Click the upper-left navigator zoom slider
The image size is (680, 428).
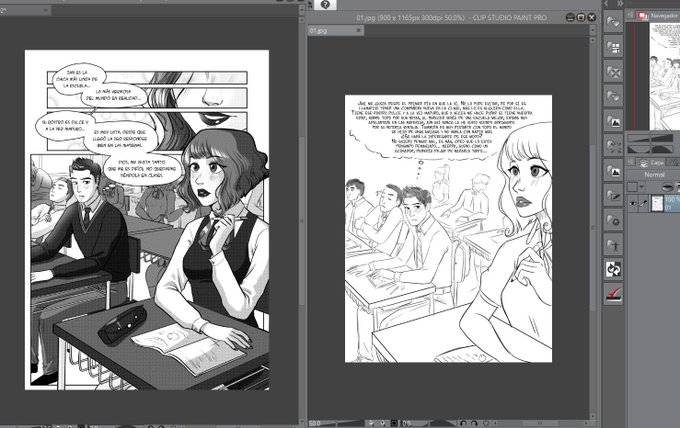point(638,138)
